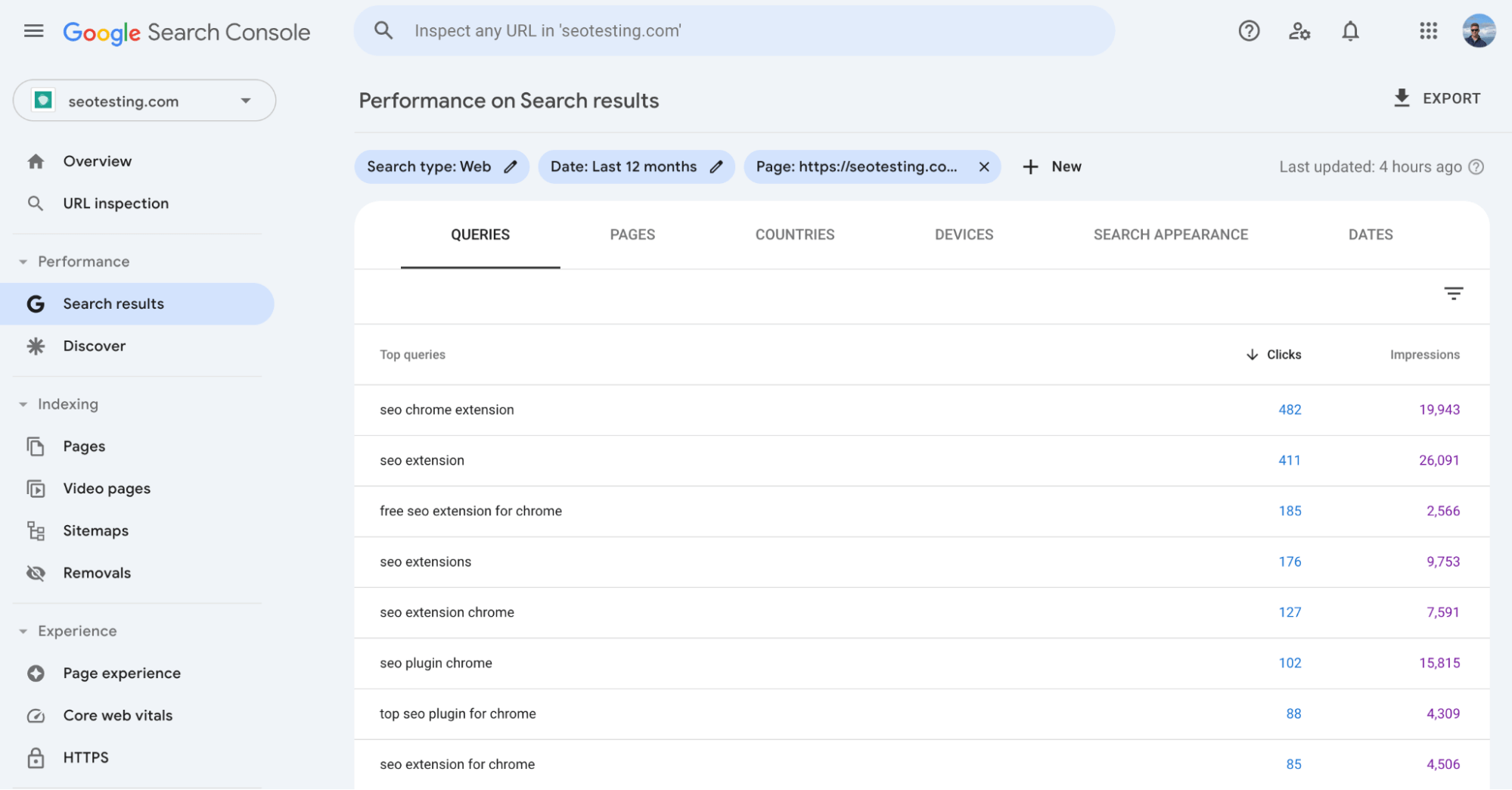Open the Help question mark icon

(x=1249, y=31)
